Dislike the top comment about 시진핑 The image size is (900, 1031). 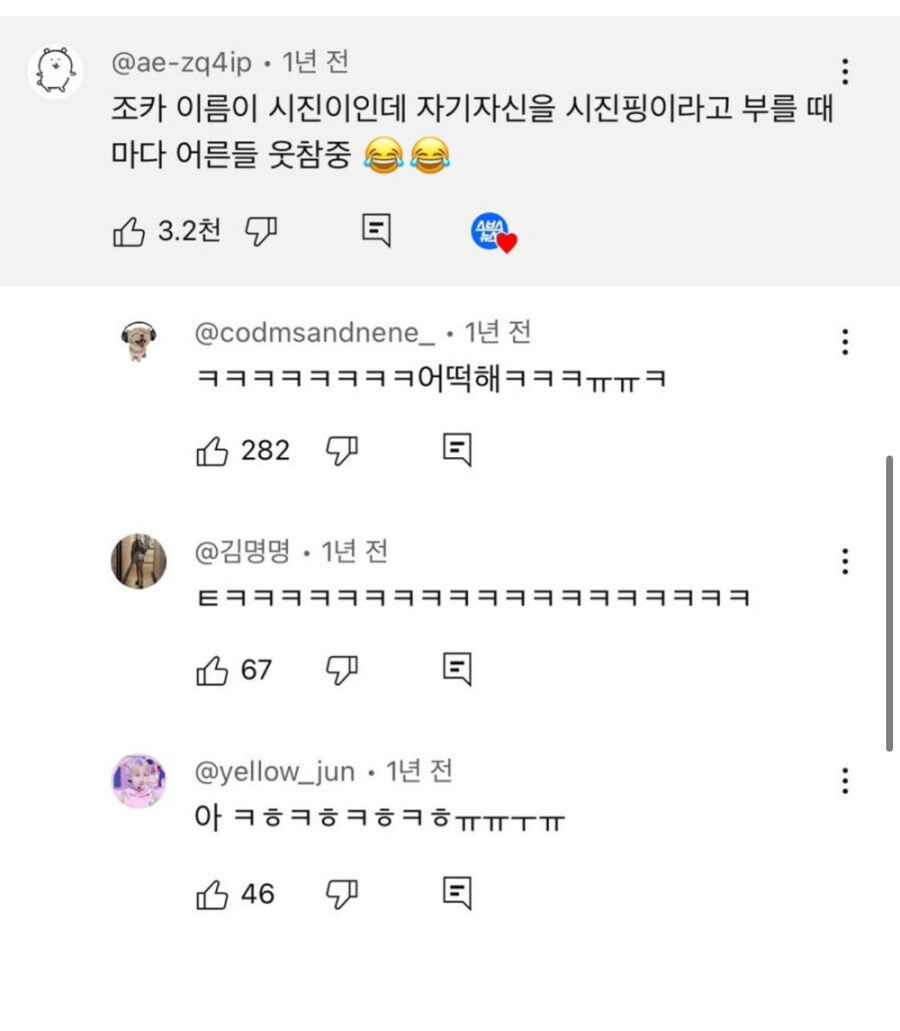(262, 232)
